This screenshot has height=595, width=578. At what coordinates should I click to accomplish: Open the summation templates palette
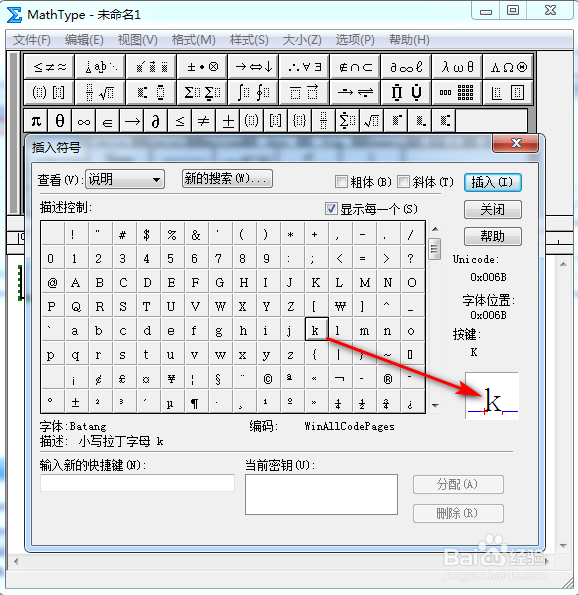[x=202, y=92]
